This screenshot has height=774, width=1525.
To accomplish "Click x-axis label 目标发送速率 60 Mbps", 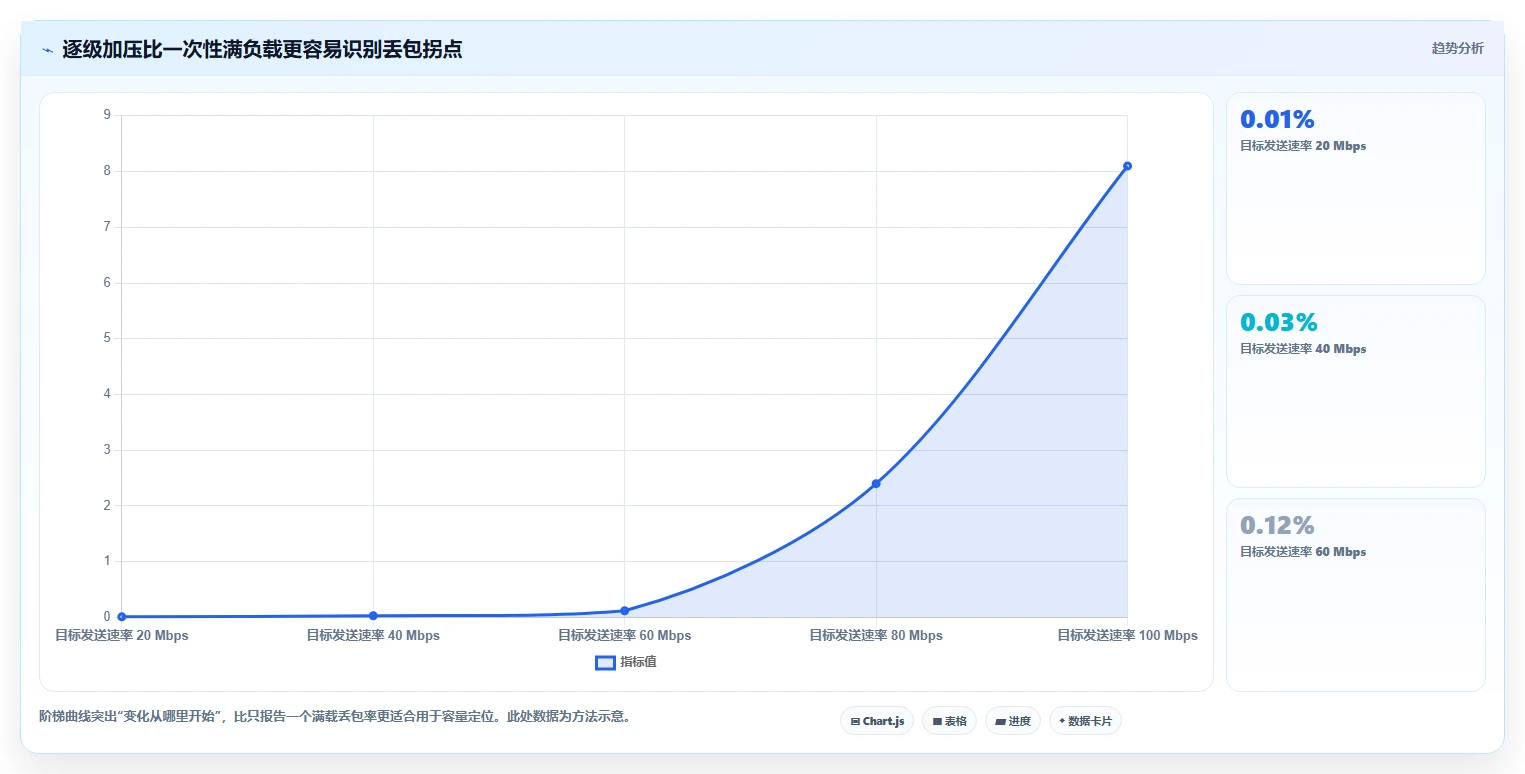I will coord(625,635).
